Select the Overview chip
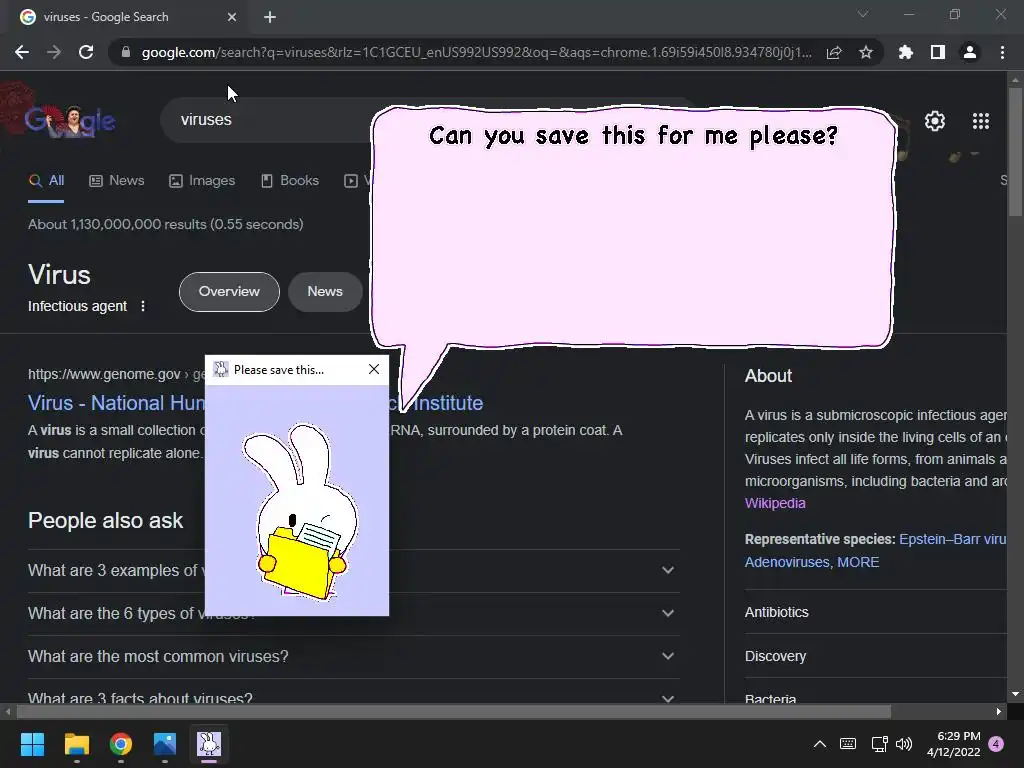The image size is (1024, 768). coord(229,291)
